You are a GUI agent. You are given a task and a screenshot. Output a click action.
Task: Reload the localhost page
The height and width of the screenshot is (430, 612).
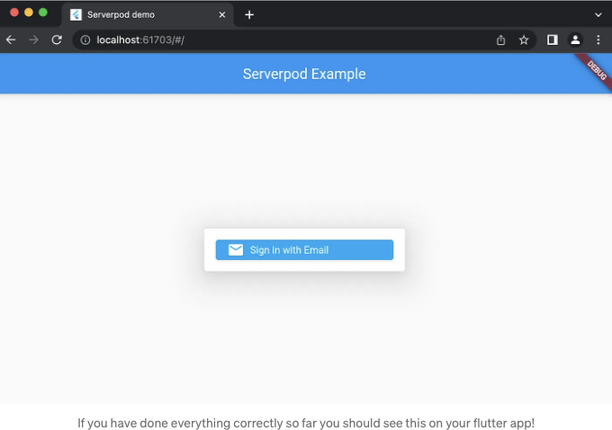click(x=57, y=40)
